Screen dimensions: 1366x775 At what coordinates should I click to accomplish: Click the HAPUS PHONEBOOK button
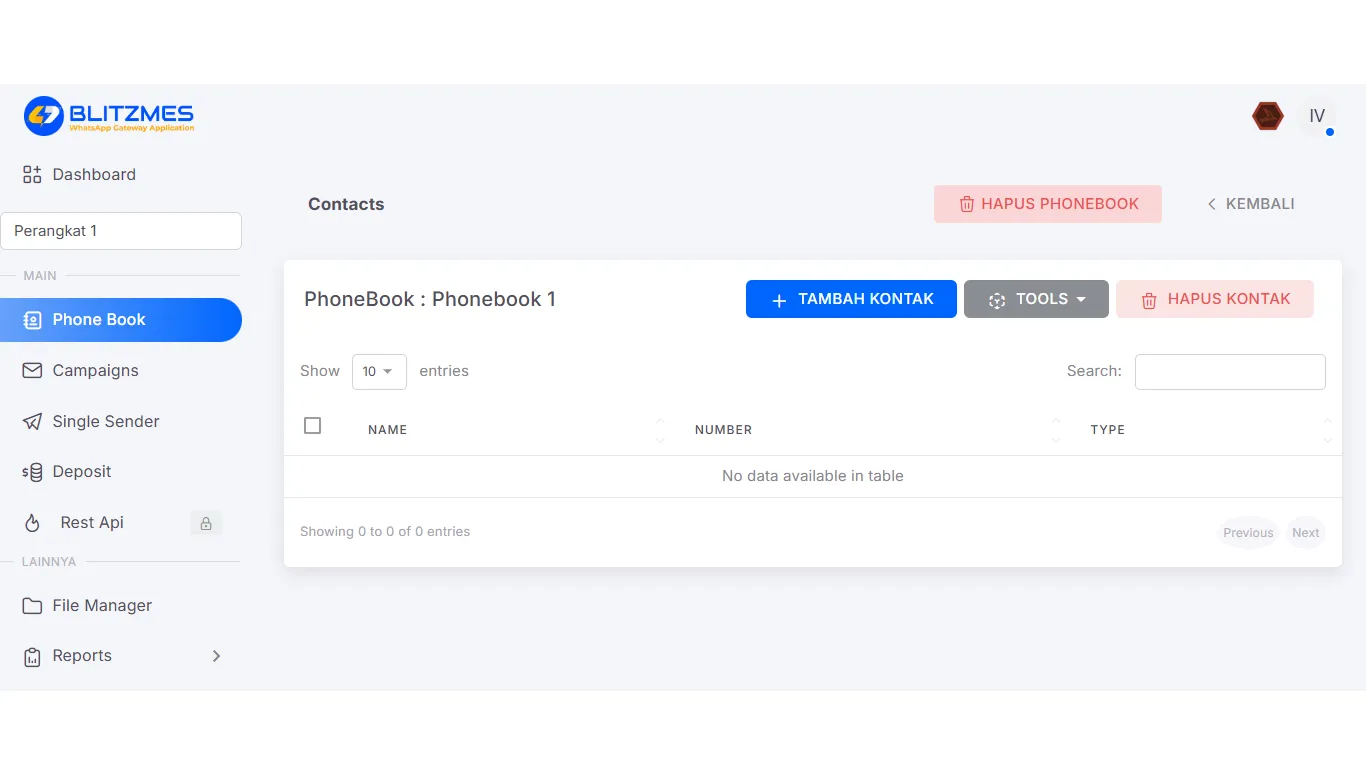point(1048,204)
